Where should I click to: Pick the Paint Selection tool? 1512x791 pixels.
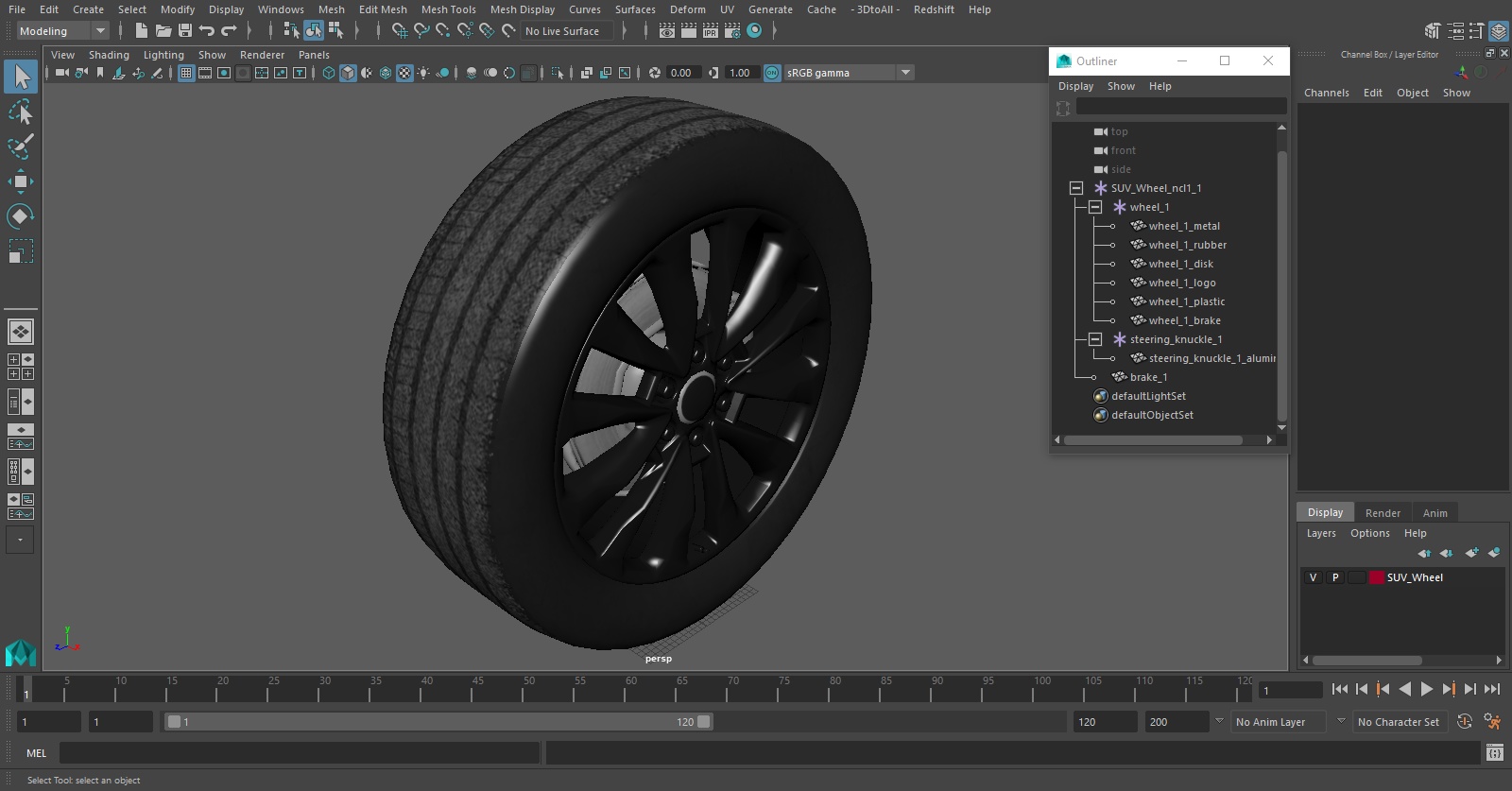pos(21,146)
